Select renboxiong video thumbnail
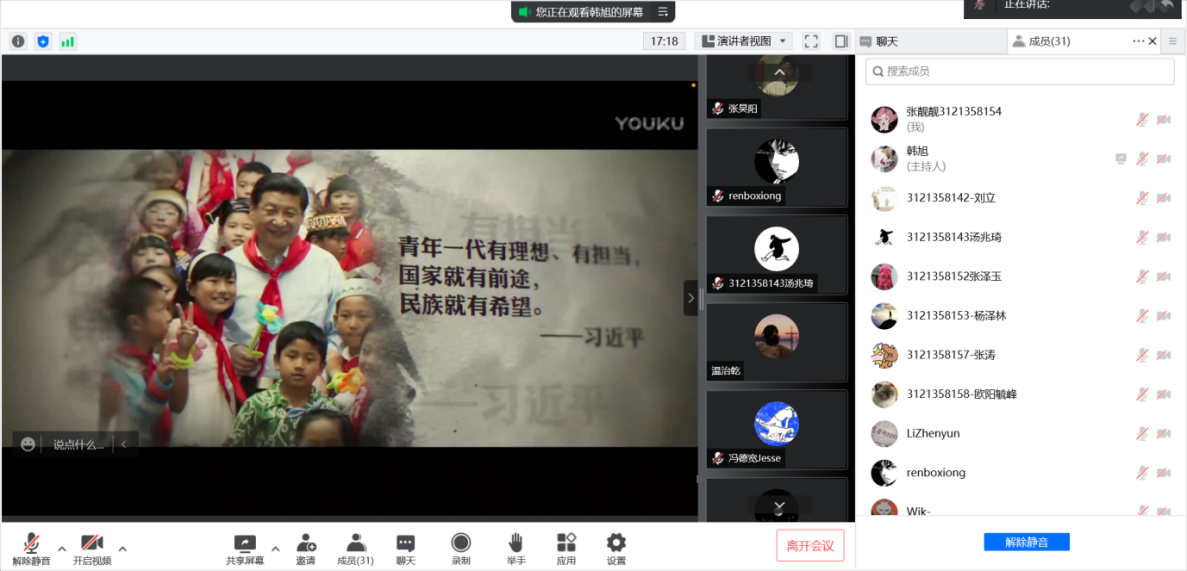This screenshot has width=1187, height=571. pyautogui.click(x=777, y=167)
